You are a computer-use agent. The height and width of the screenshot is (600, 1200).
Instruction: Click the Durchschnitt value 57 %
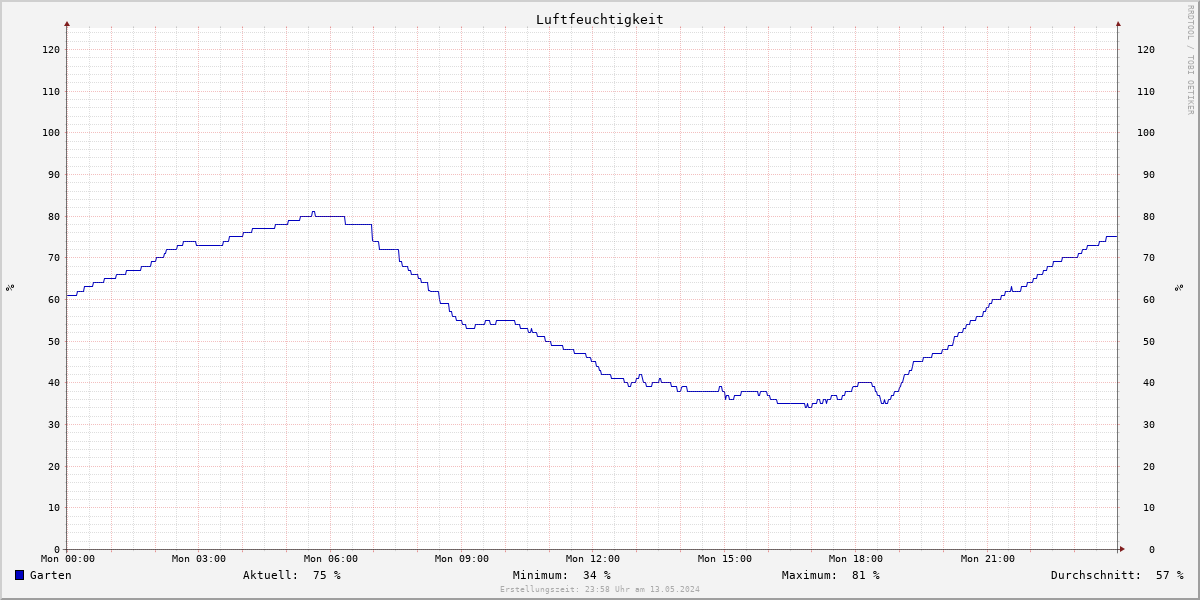pos(1169,575)
